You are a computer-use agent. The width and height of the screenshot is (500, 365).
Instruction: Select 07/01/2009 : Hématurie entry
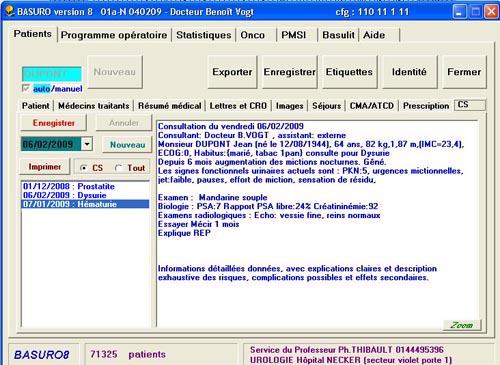coord(85,204)
